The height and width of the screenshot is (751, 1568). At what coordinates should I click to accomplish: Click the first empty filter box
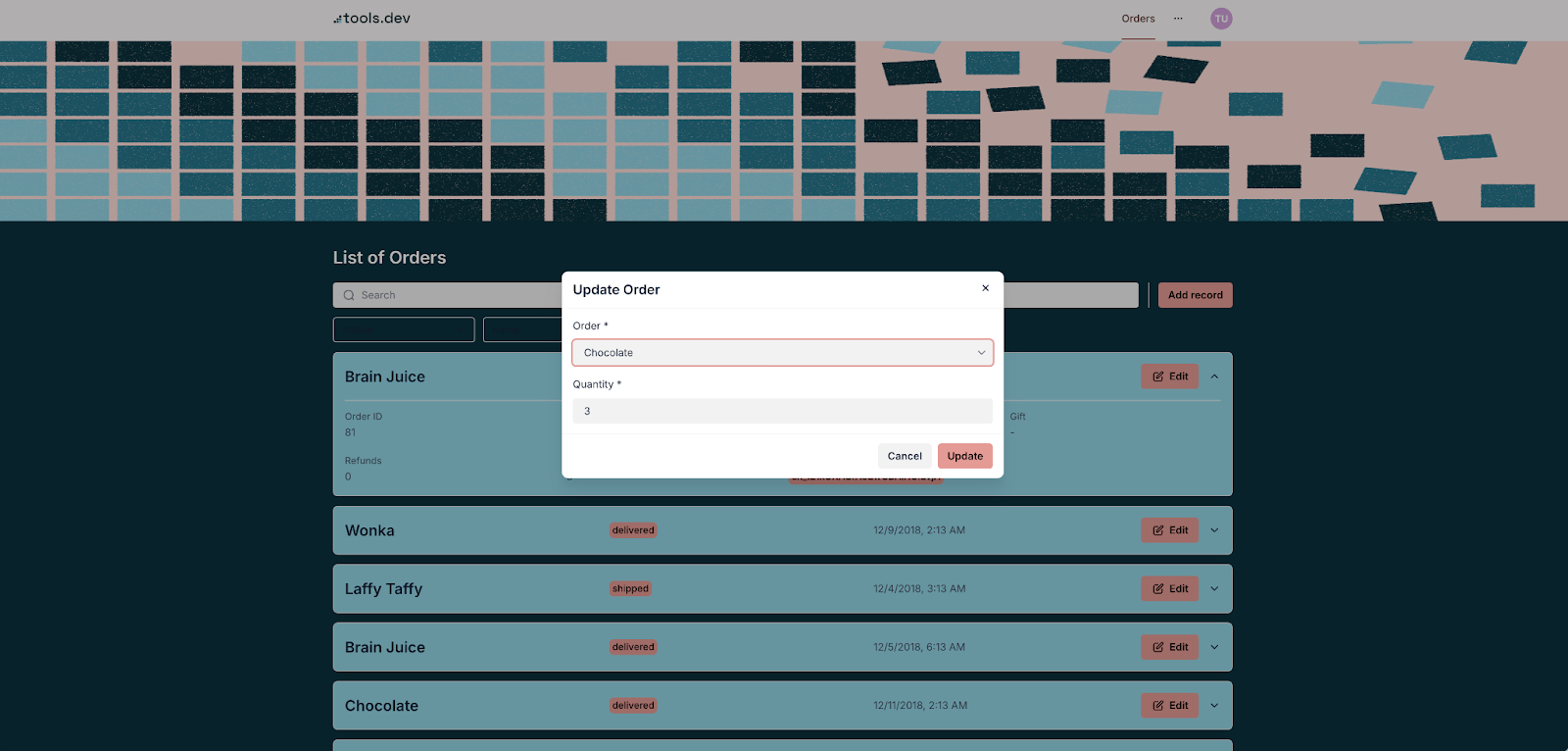tap(404, 329)
